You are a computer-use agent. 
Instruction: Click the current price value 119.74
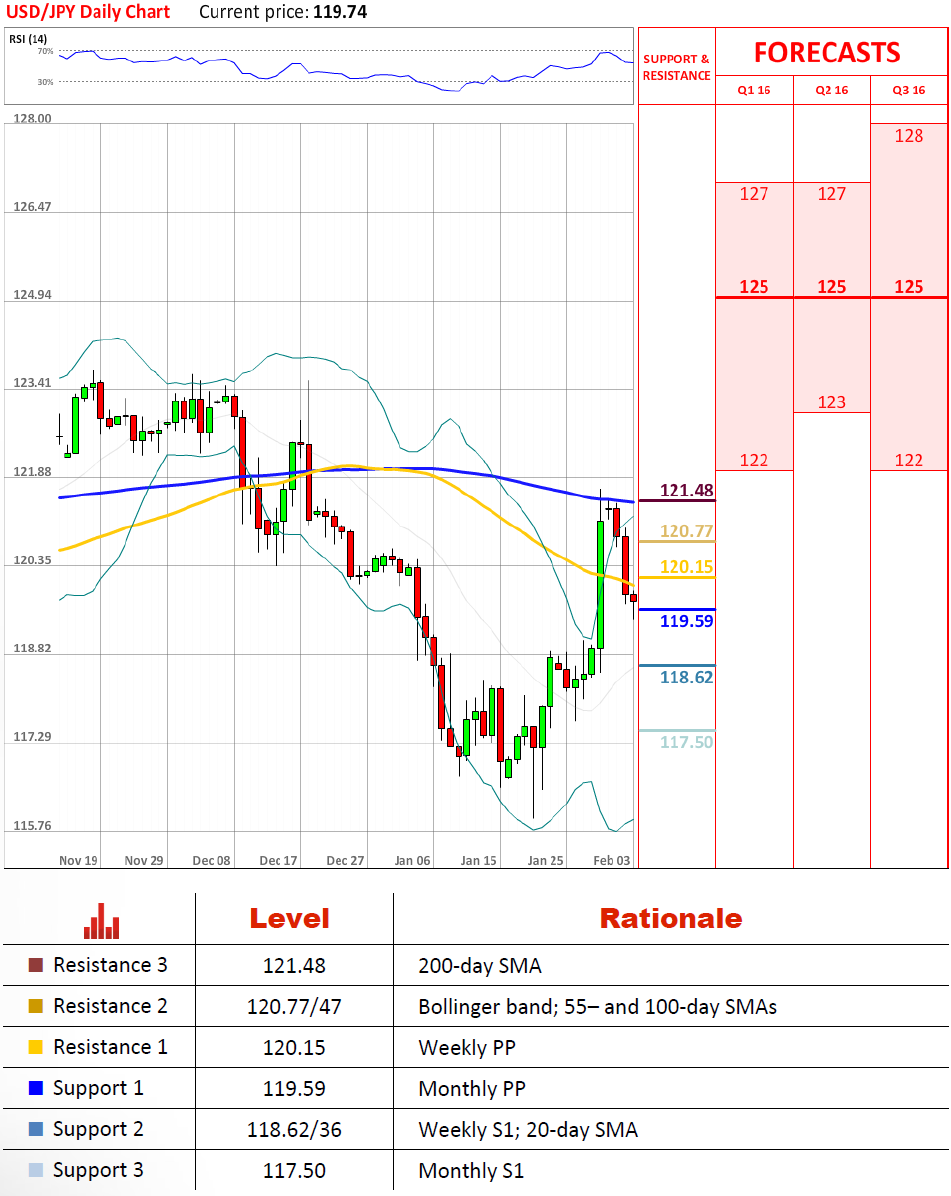pyautogui.click(x=340, y=12)
